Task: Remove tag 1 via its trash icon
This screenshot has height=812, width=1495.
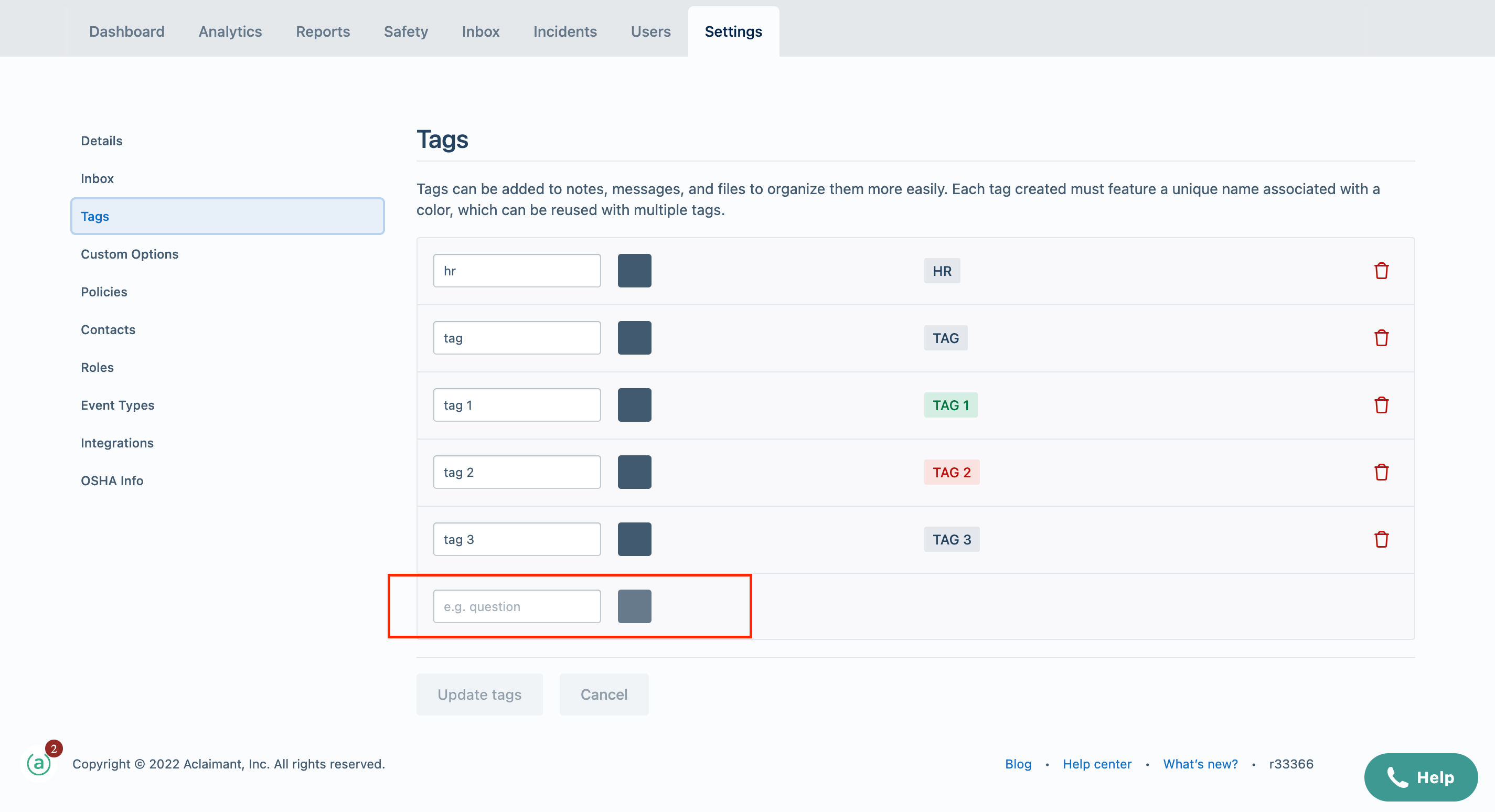Action: point(1381,405)
